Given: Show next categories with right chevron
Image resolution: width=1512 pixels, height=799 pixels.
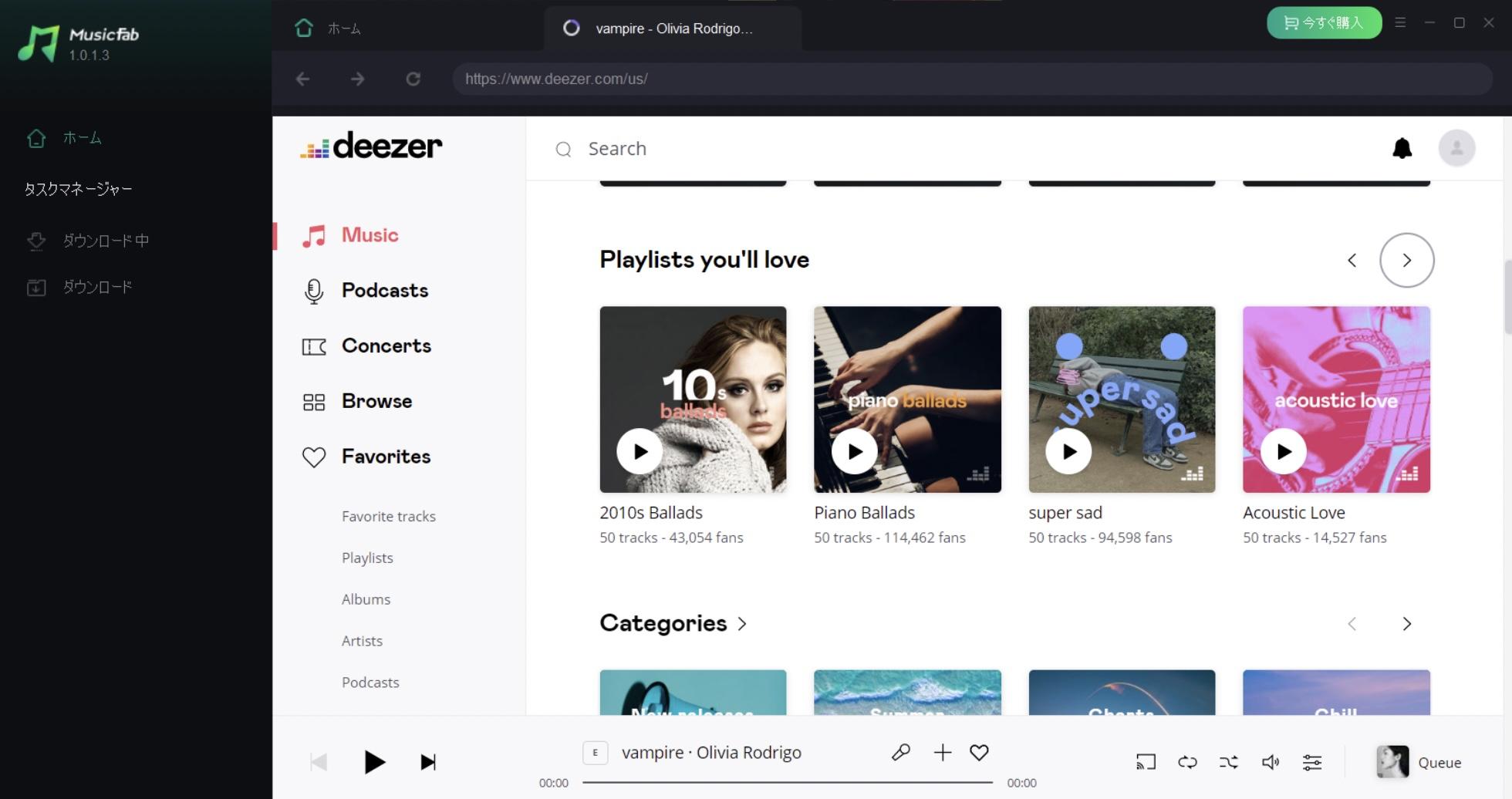Looking at the screenshot, I should click(1406, 624).
